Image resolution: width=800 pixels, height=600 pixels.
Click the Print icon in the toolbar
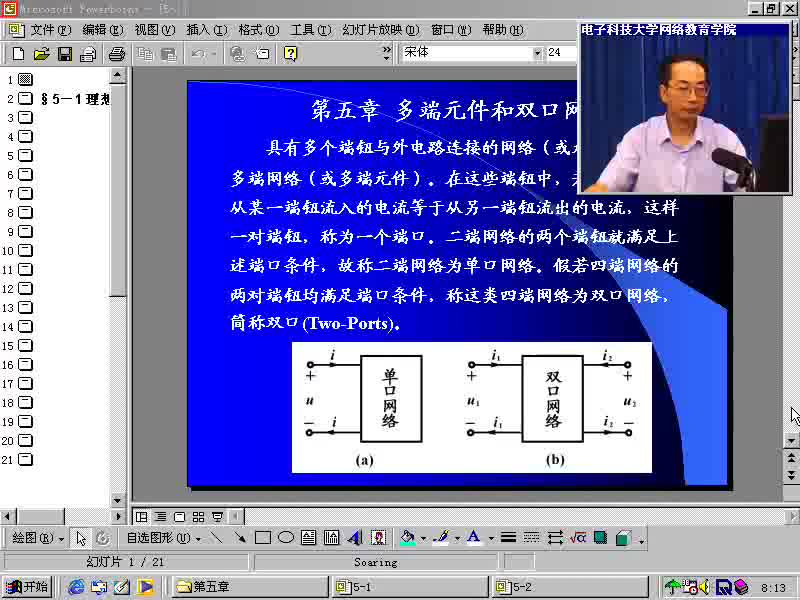tap(116, 53)
